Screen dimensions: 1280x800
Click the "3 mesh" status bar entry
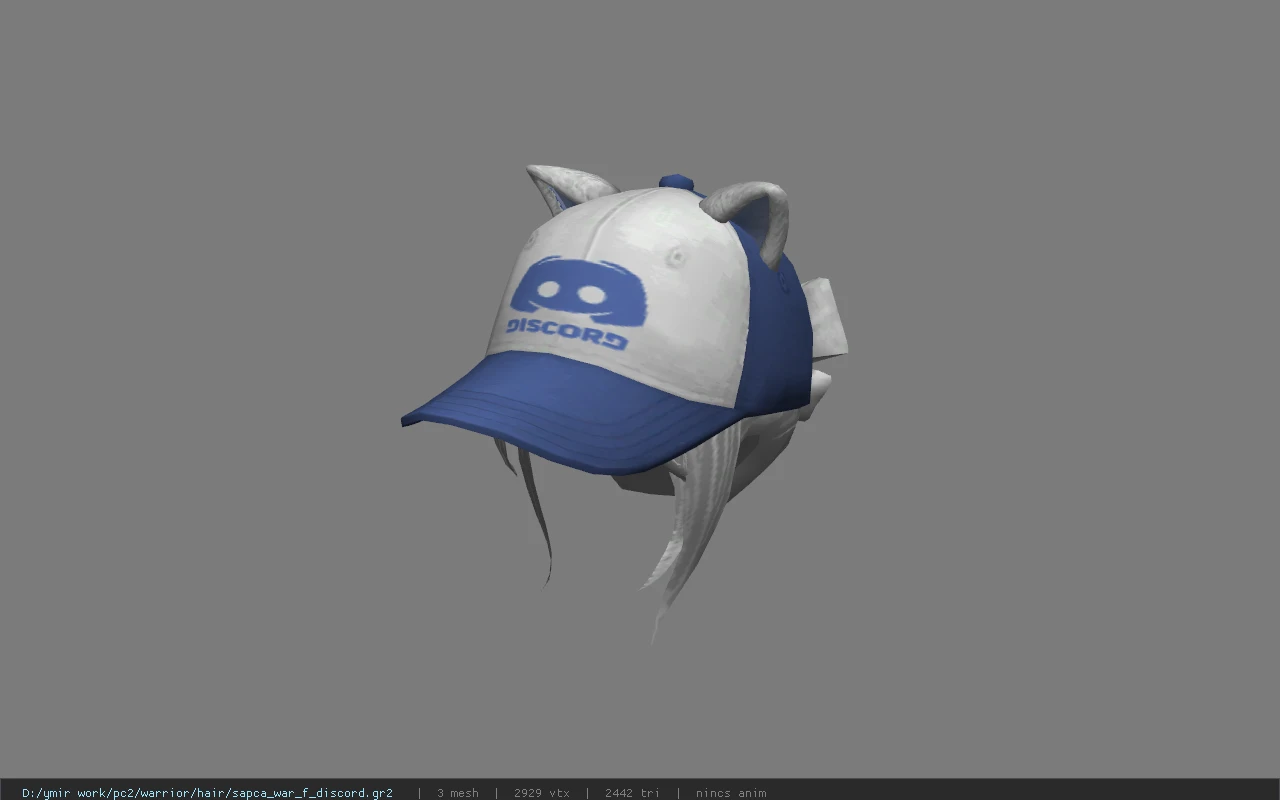[458, 793]
